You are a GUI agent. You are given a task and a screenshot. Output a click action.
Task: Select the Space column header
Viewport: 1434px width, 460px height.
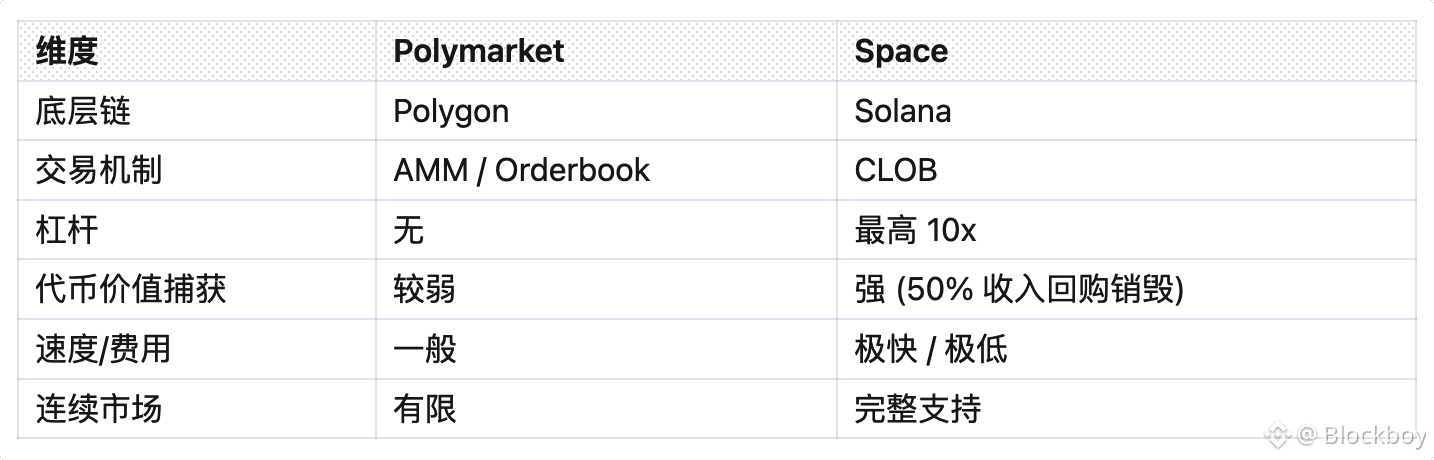click(x=901, y=51)
